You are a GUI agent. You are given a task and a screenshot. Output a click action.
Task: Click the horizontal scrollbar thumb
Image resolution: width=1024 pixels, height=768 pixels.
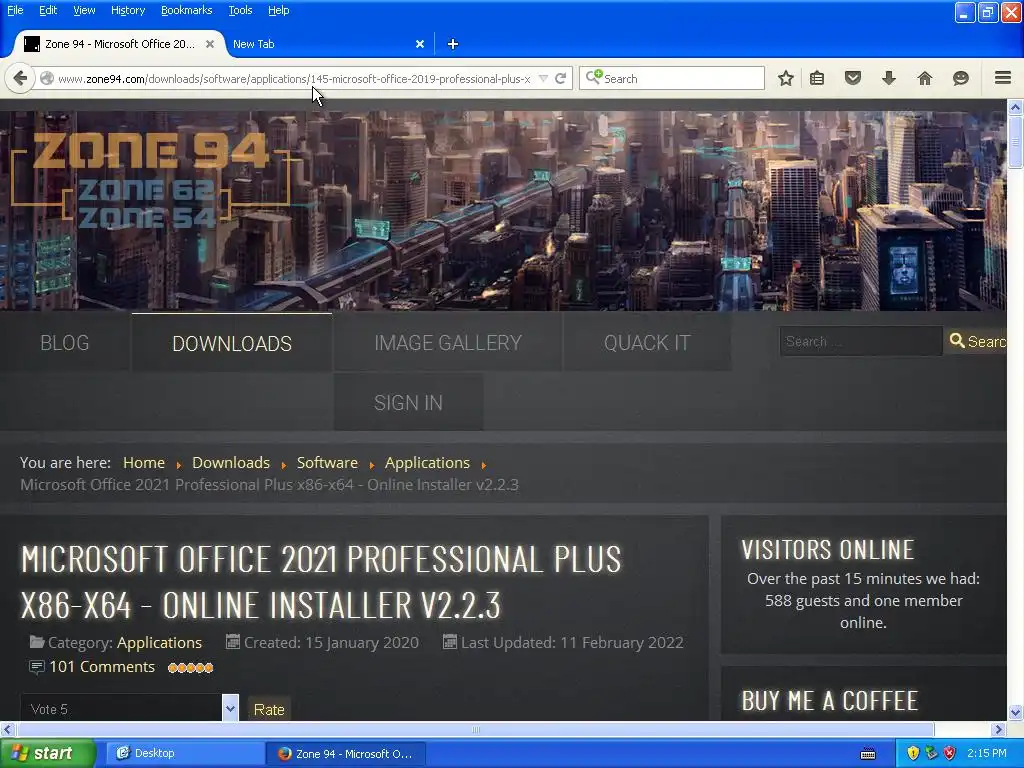[475, 729]
